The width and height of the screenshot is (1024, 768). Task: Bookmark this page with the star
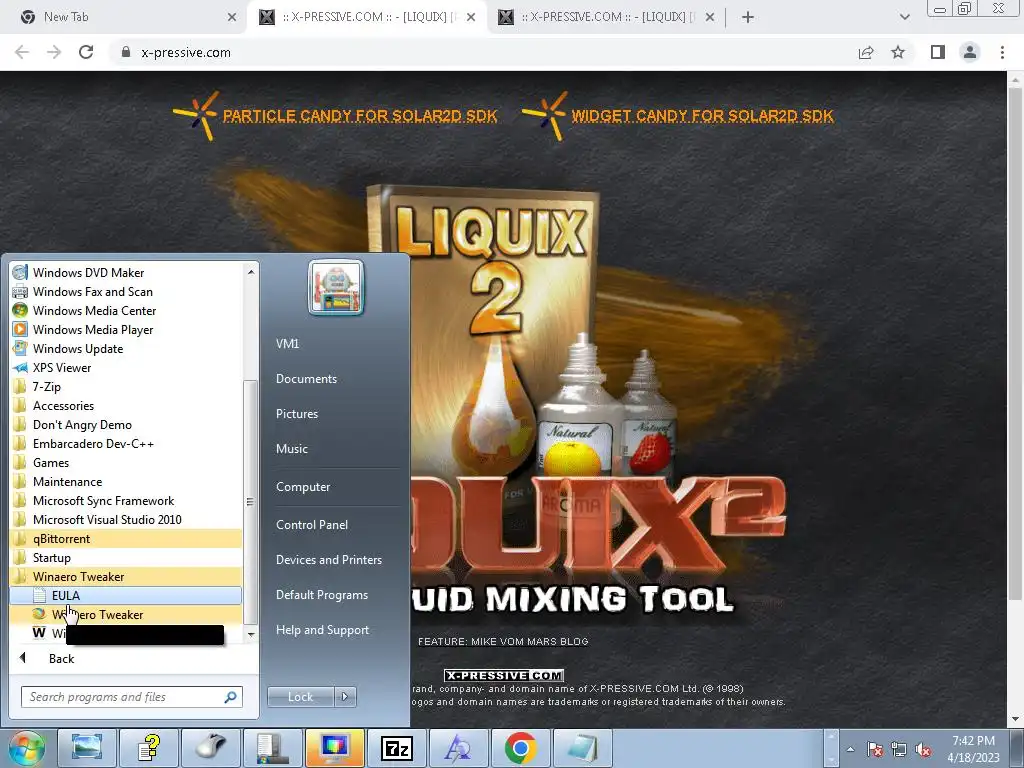(898, 52)
